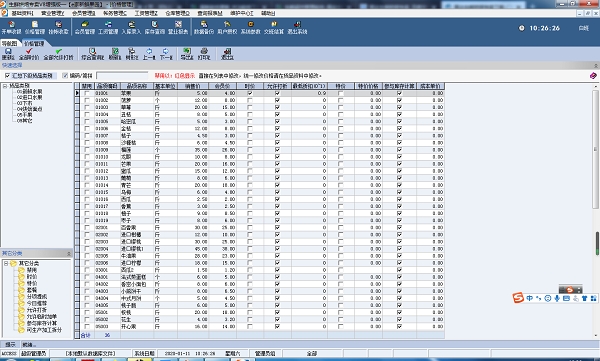Screen dimensions: 600x361
Task: Open the 挂帐收款 toolbar icon
Action: pyautogui.click(x=58, y=28)
